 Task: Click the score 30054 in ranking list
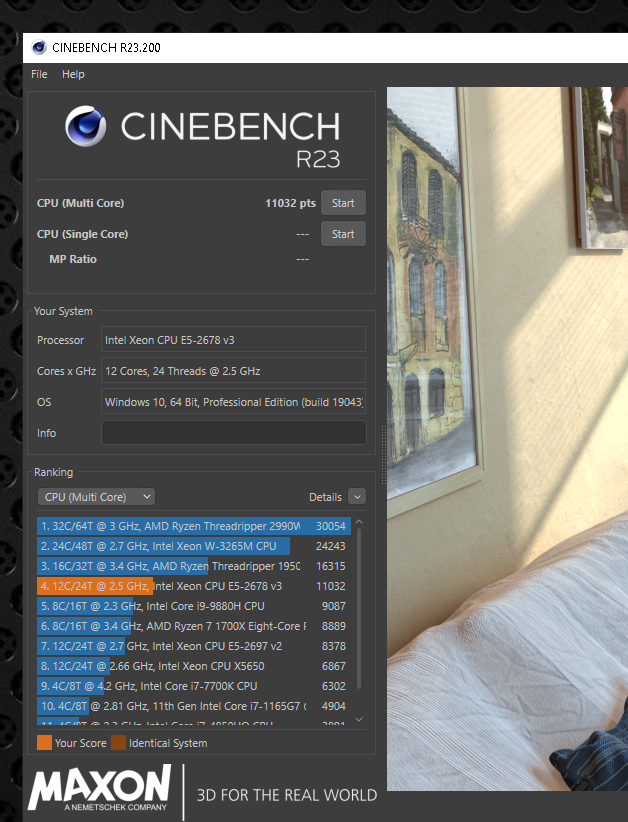pos(331,526)
